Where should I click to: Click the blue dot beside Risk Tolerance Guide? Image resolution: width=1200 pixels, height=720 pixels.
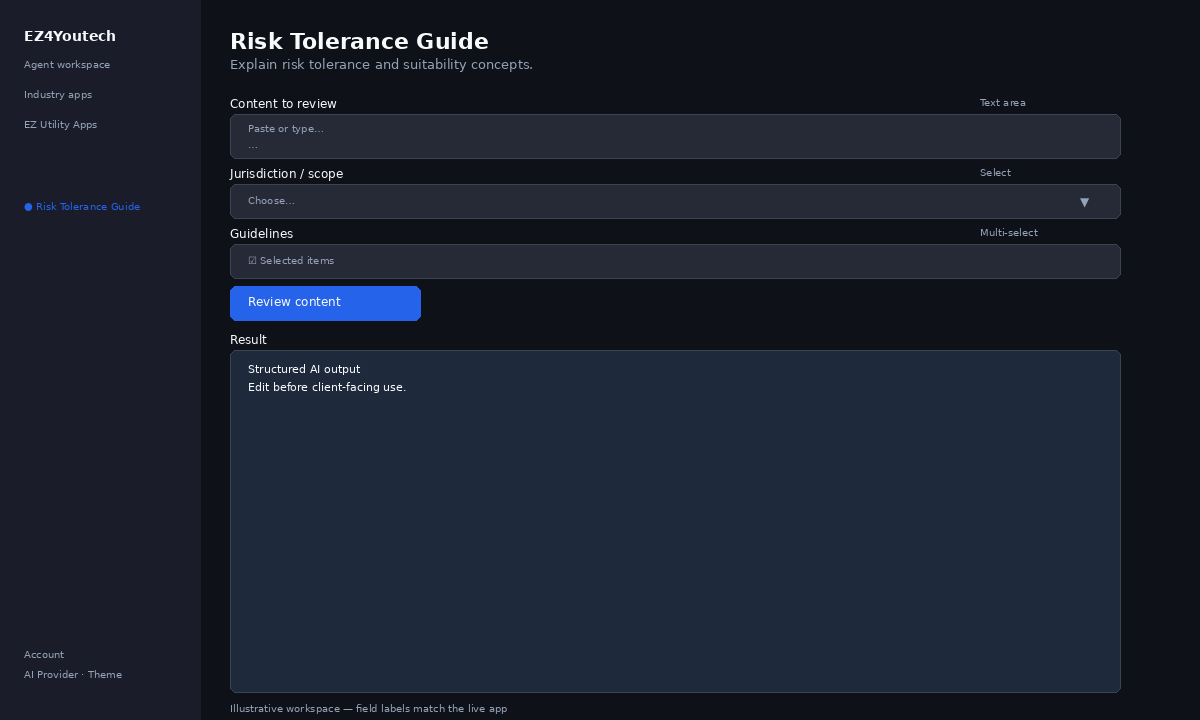point(28,207)
